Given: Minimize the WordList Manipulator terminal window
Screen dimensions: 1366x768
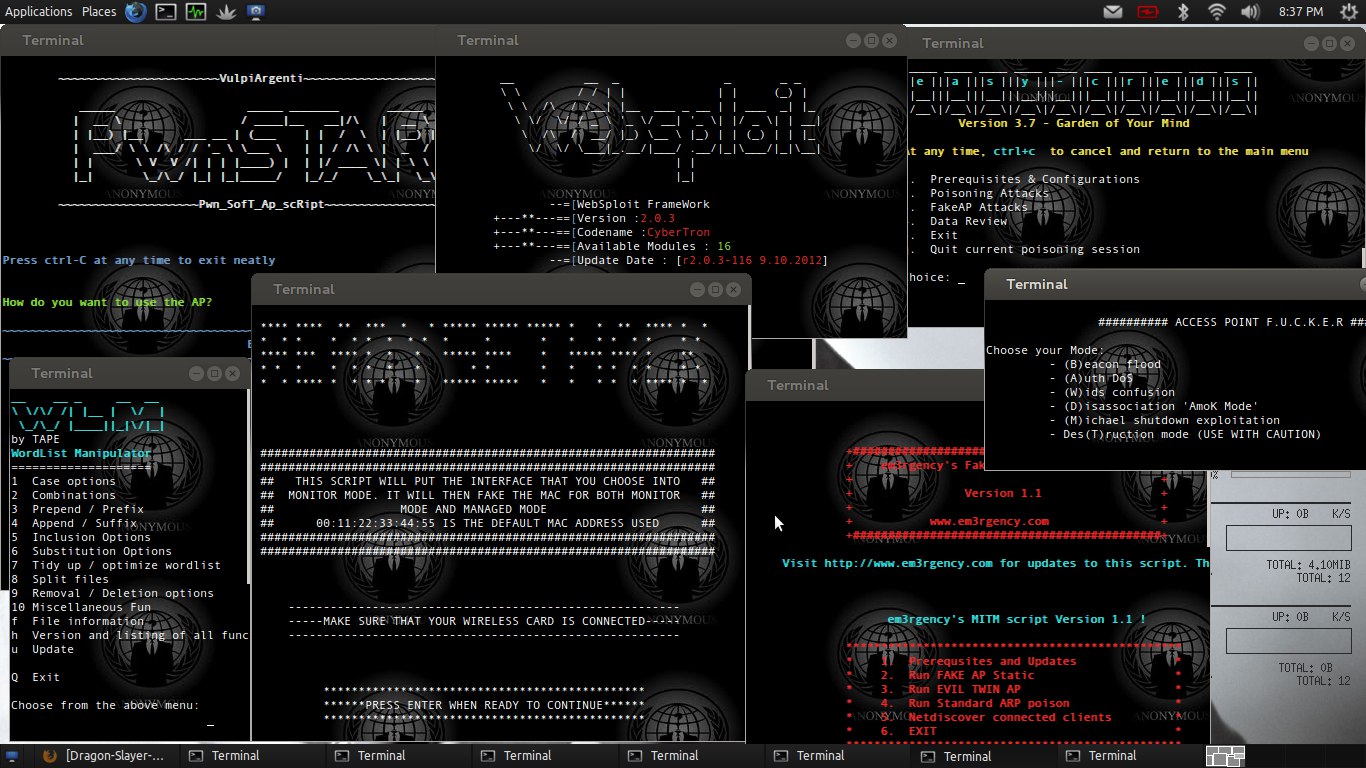Looking at the screenshot, I should 196,373.
